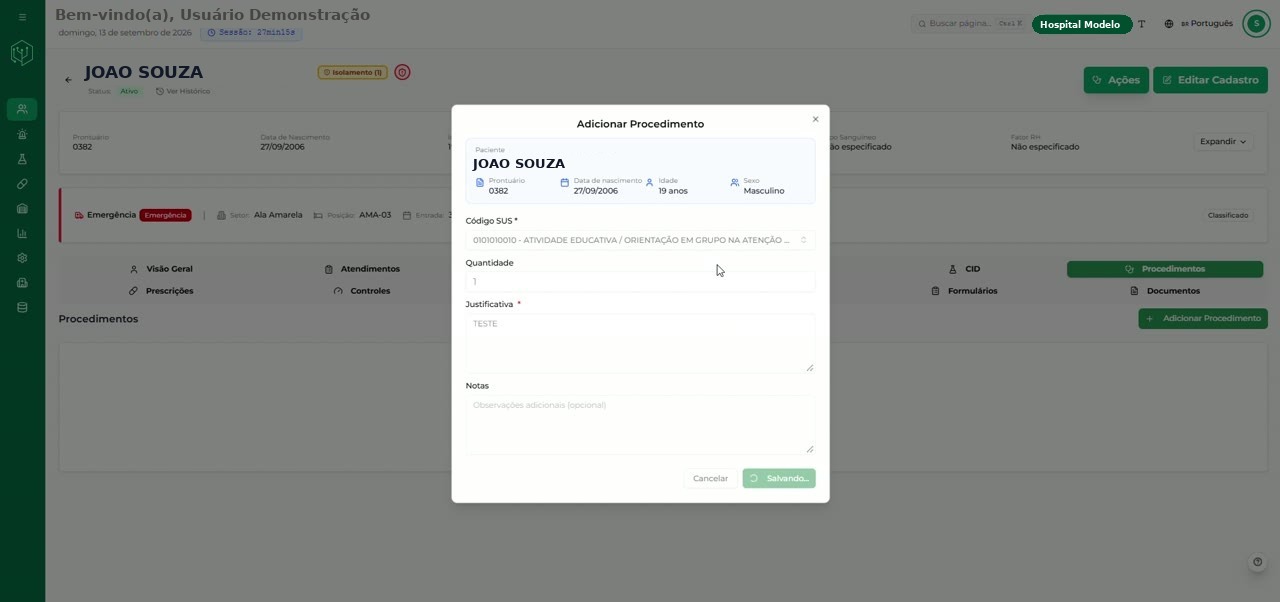Click the Justificativa text area
The image size is (1280, 602).
(640, 343)
